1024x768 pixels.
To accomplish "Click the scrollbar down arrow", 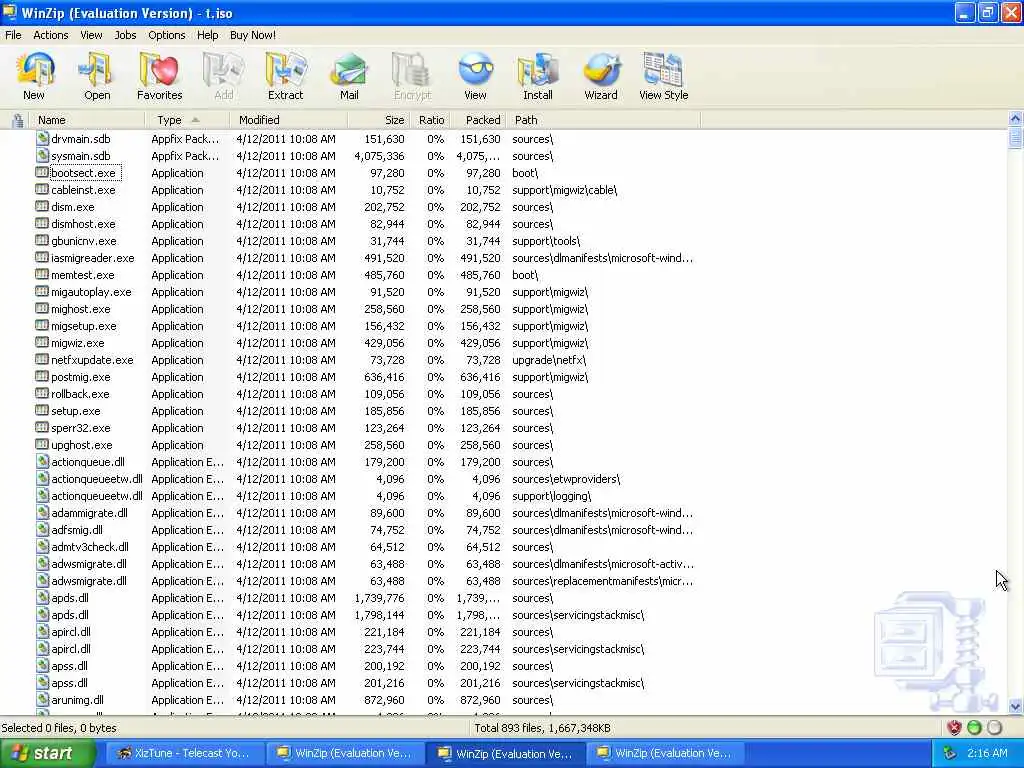I will (x=1015, y=706).
